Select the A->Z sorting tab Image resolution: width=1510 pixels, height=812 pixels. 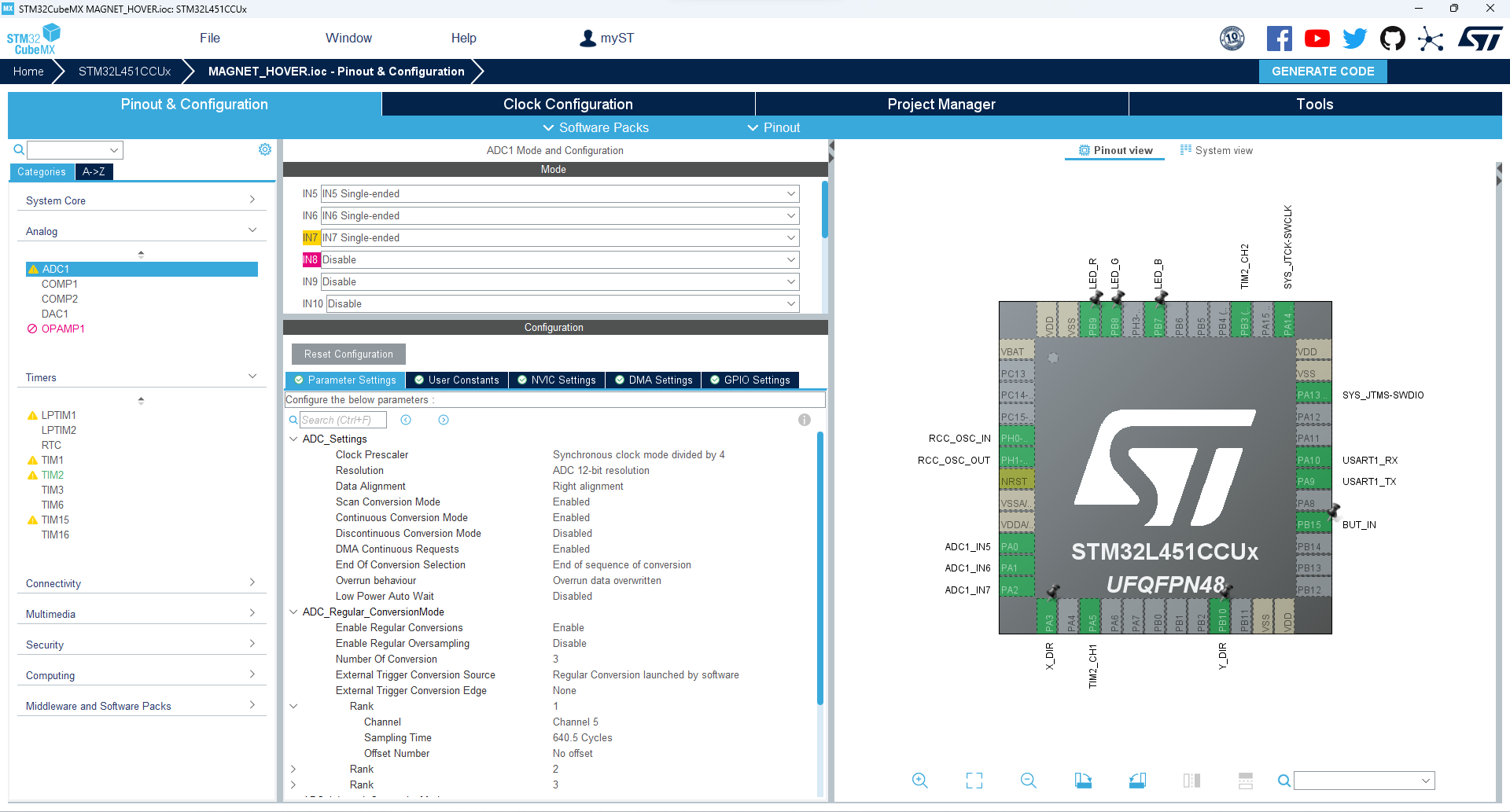tap(94, 171)
